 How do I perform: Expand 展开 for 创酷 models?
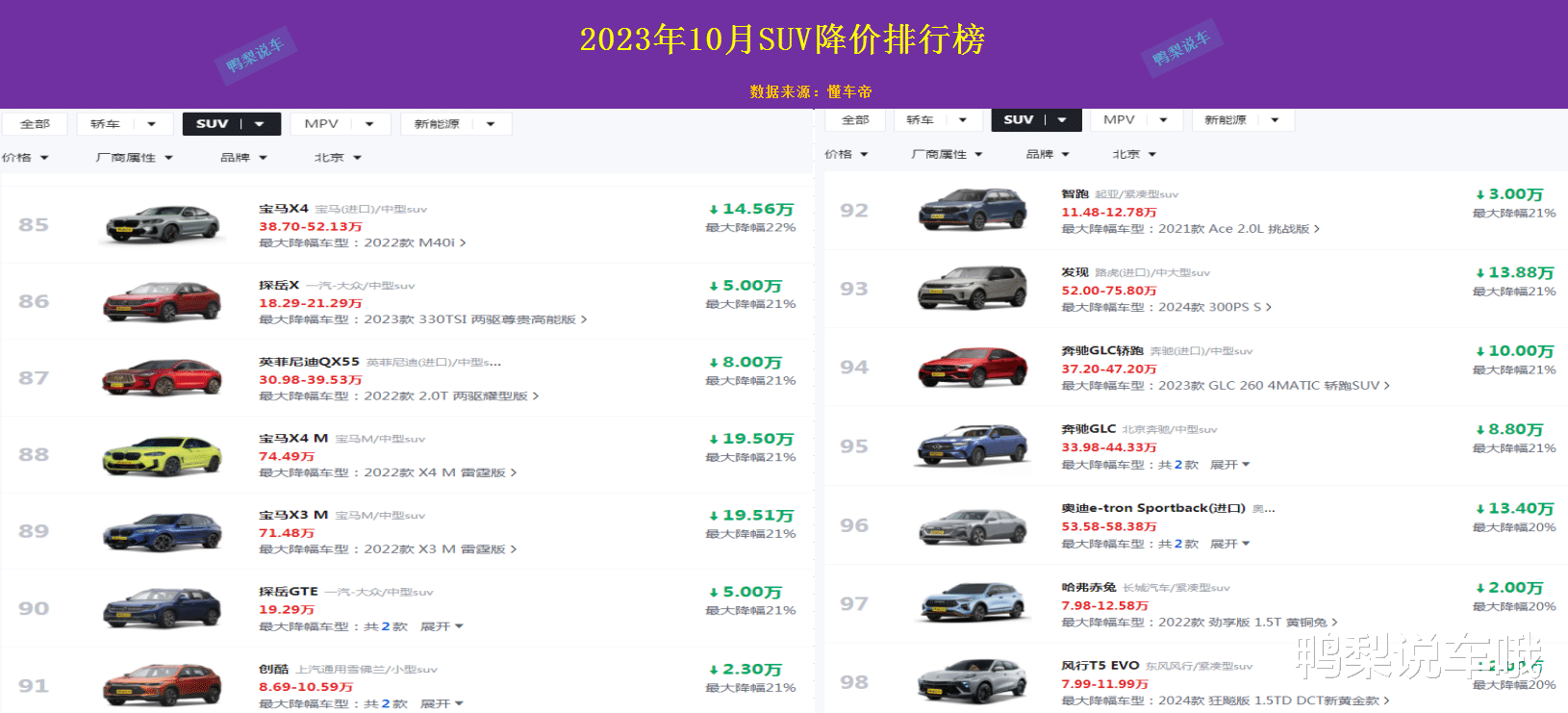coord(442,703)
